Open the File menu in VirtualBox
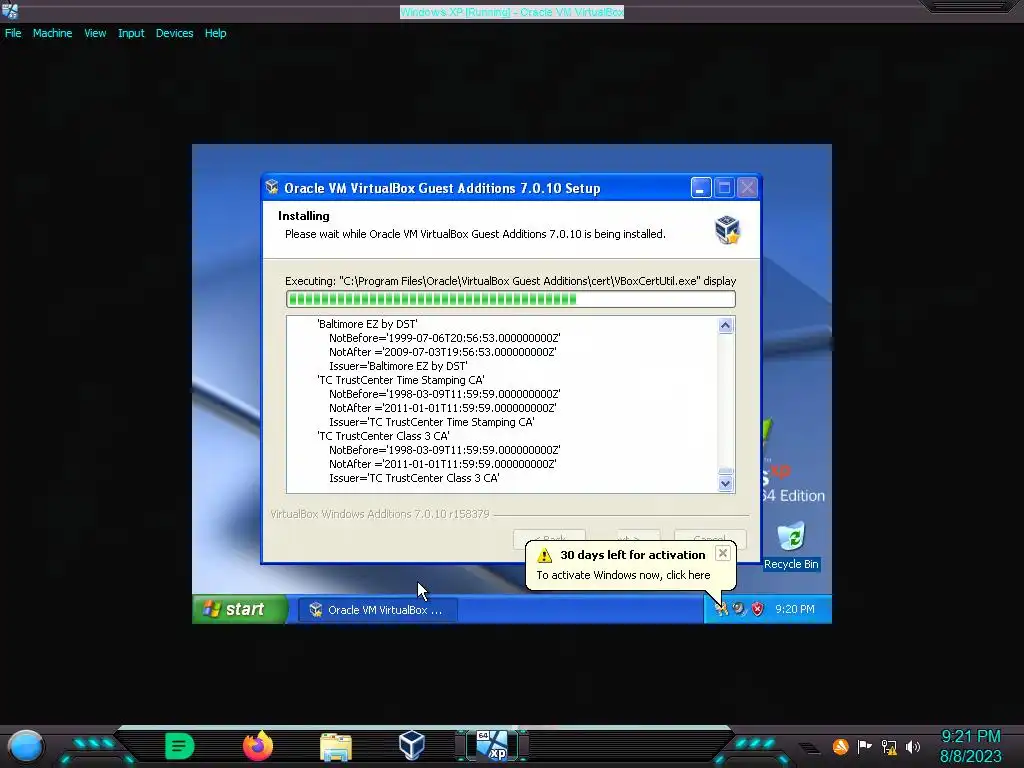Viewport: 1024px width, 768px height. pos(13,33)
